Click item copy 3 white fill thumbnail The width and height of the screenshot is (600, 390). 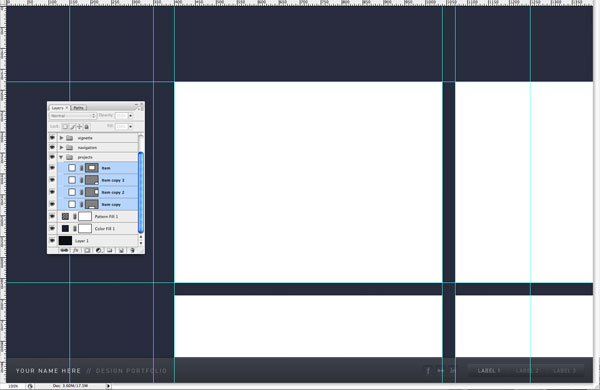tap(72, 180)
